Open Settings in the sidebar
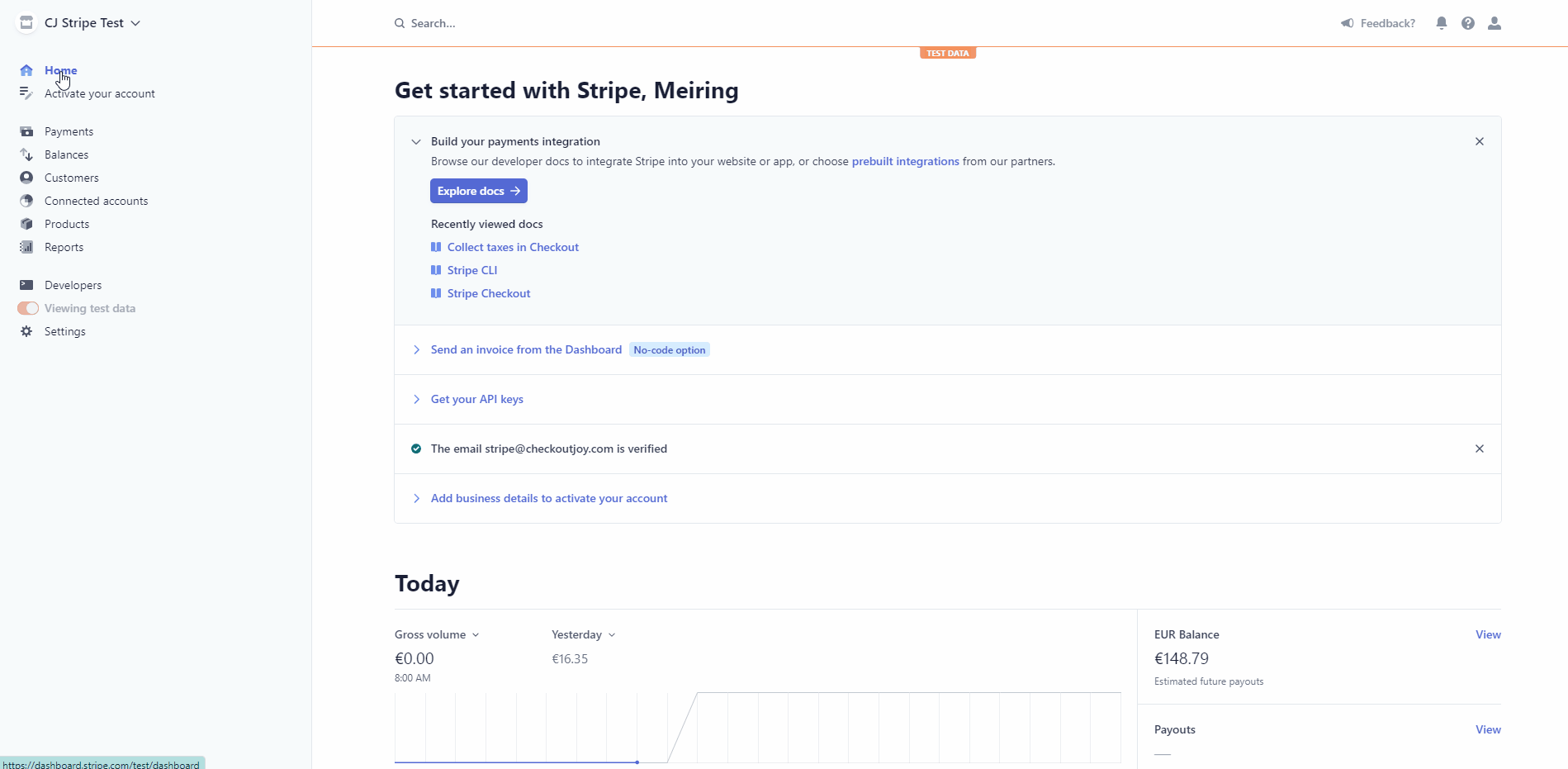This screenshot has width=1568, height=769. point(65,331)
